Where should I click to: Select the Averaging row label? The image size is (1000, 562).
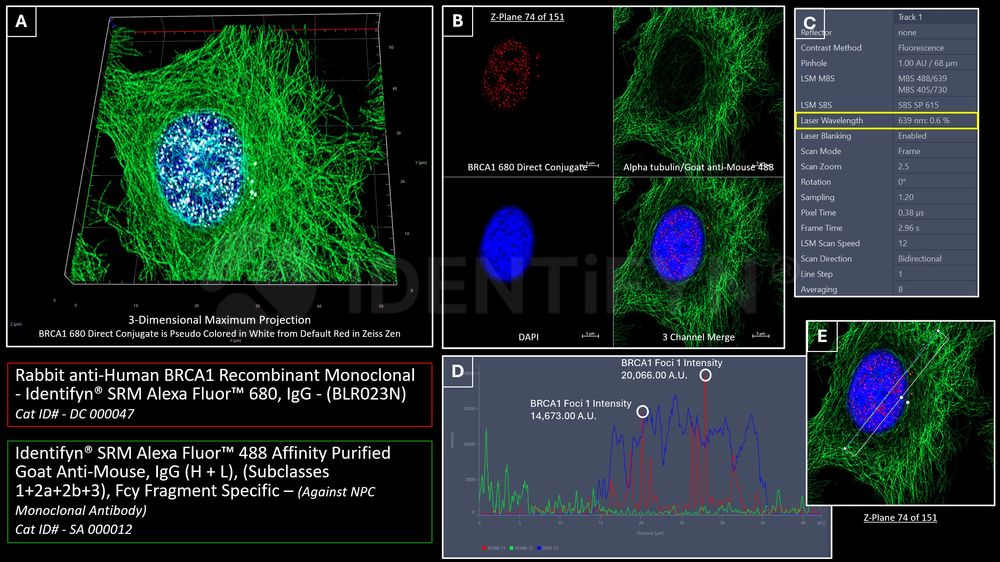point(819,289)
